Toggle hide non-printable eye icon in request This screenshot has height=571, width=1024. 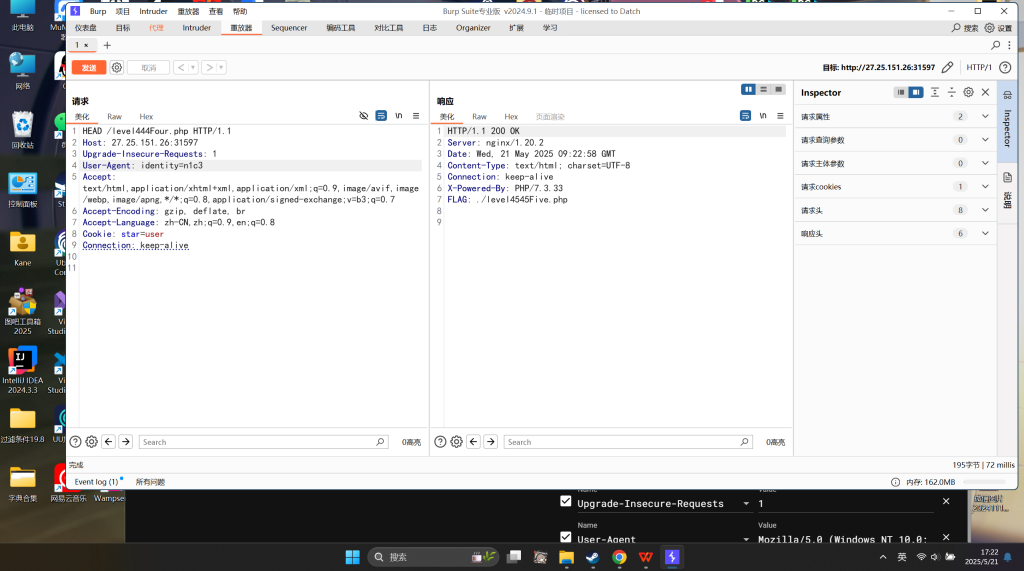(364, 116)
